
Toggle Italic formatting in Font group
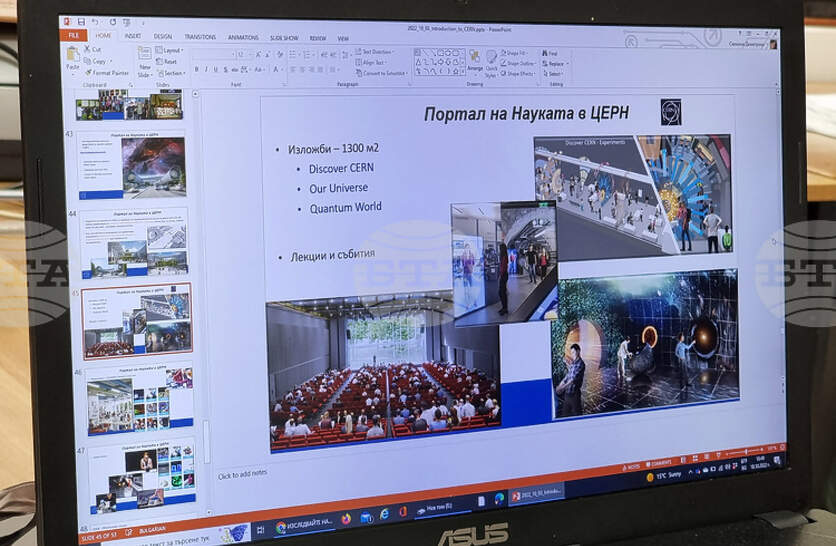[x=207, y=69]
